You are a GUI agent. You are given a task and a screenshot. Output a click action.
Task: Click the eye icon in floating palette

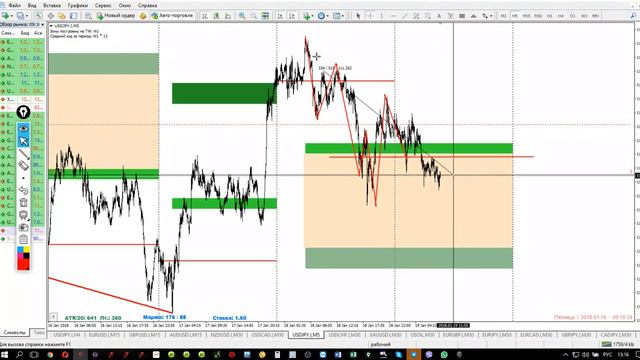coord(23,128)
